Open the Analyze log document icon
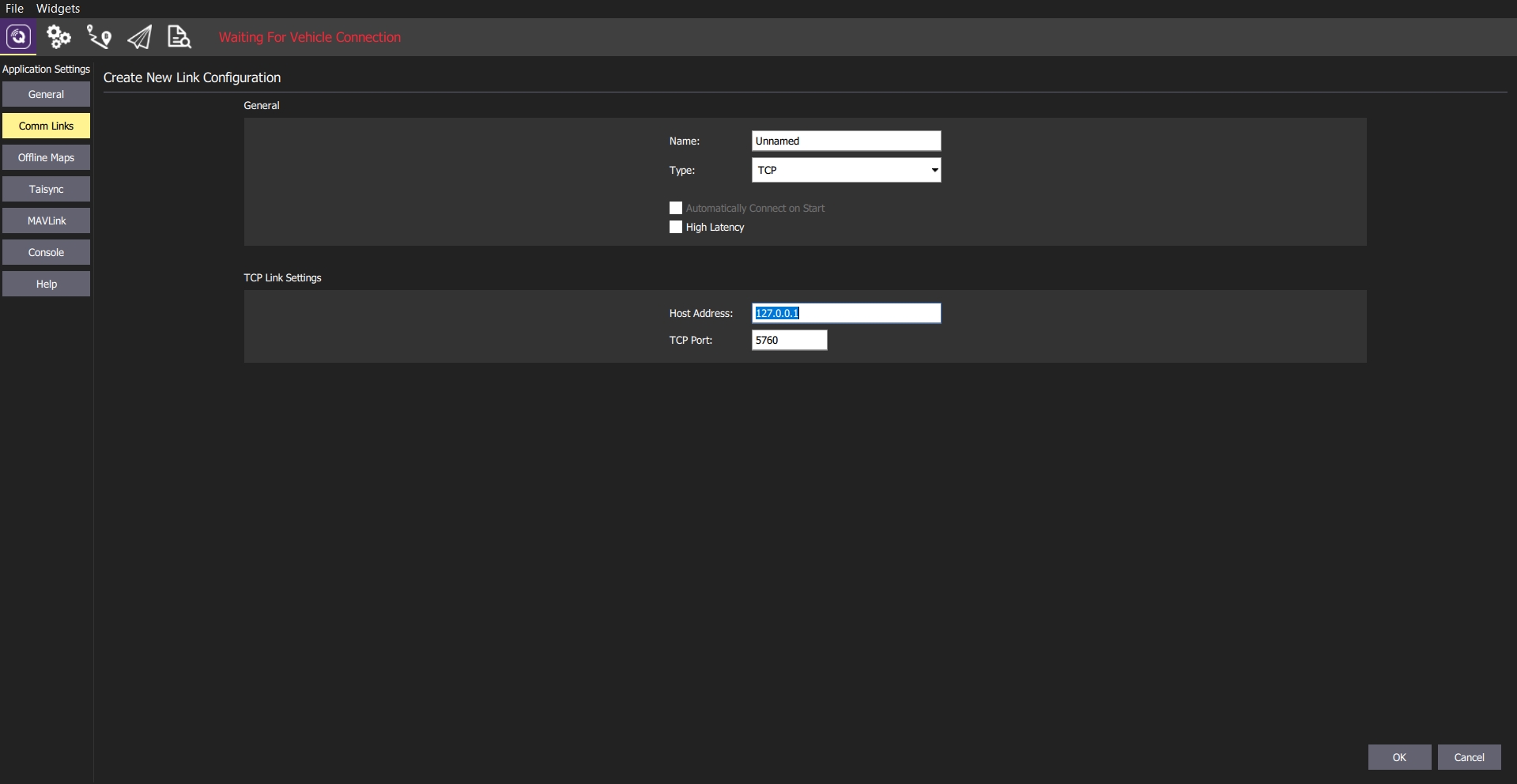 [179, 37]
